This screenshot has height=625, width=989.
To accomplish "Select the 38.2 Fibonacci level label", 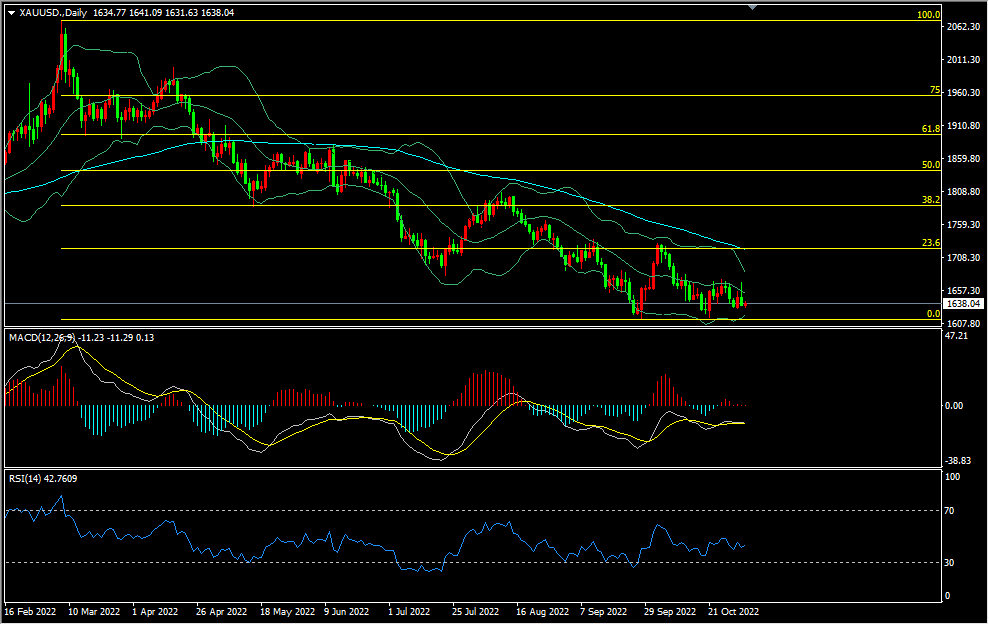I will pyautogui.click(x=931, y=200).
